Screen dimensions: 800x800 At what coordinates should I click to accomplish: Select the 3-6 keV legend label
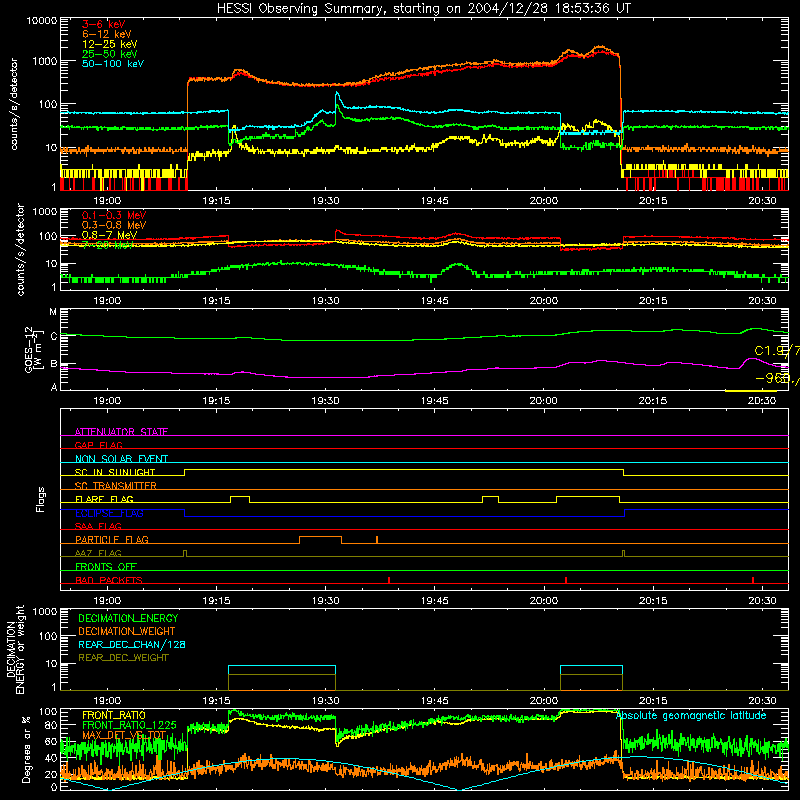[x=103, y=24]
